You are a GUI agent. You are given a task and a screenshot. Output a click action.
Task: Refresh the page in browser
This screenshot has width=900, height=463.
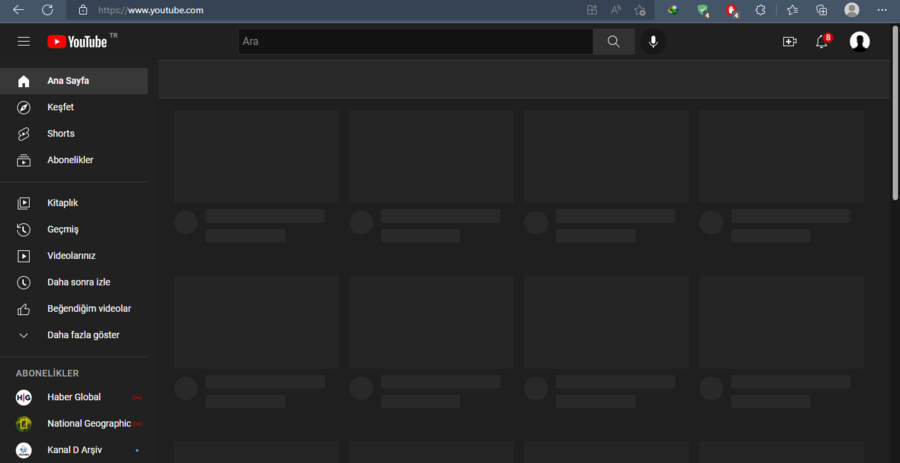point(48,10)
